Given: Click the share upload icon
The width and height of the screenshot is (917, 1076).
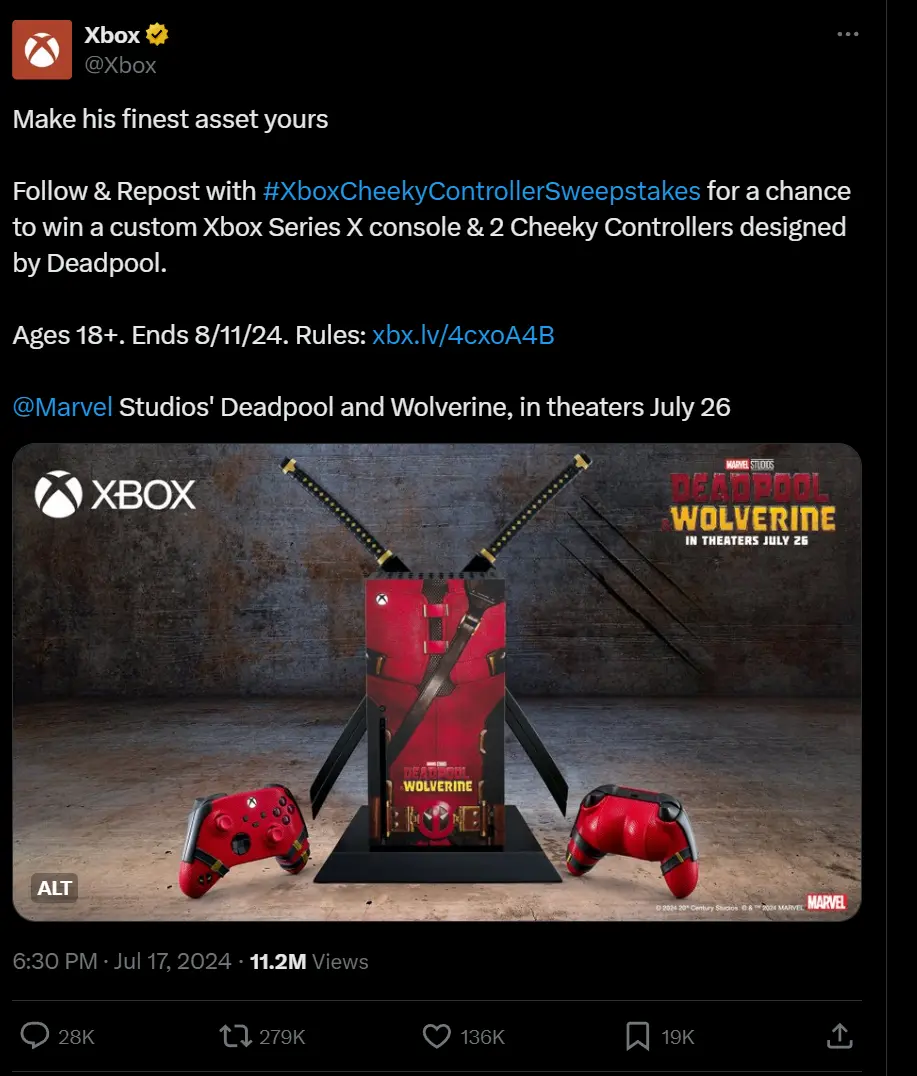Looking at the screenshot, I should [839, 1036].
